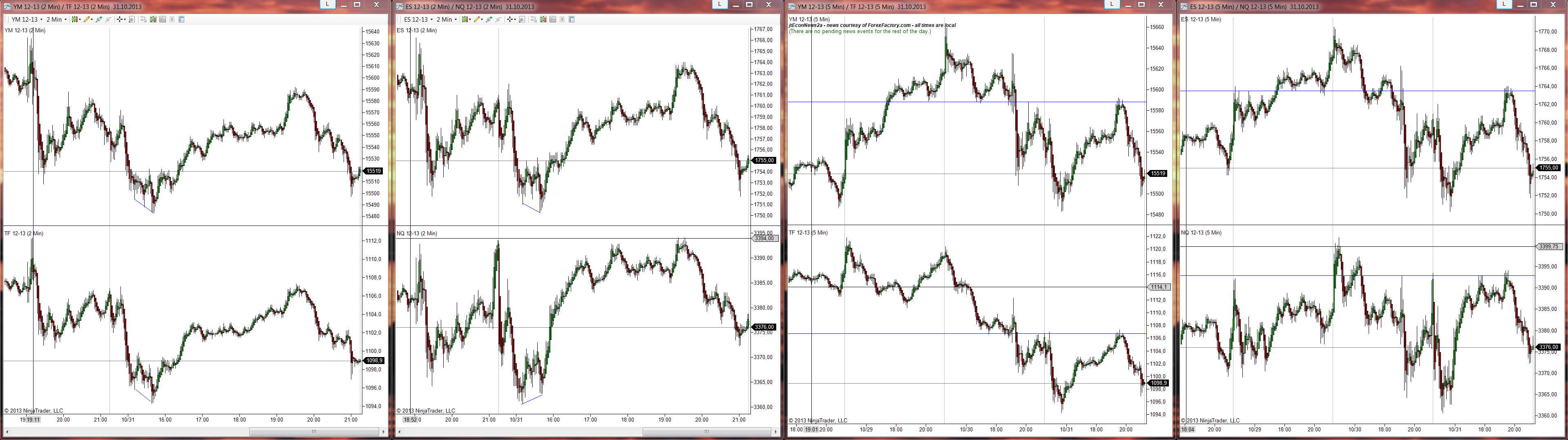1568x440 pixels.
Task: Show the Data Box in YM 2 Min window
Action: click(x=181, y=20)
